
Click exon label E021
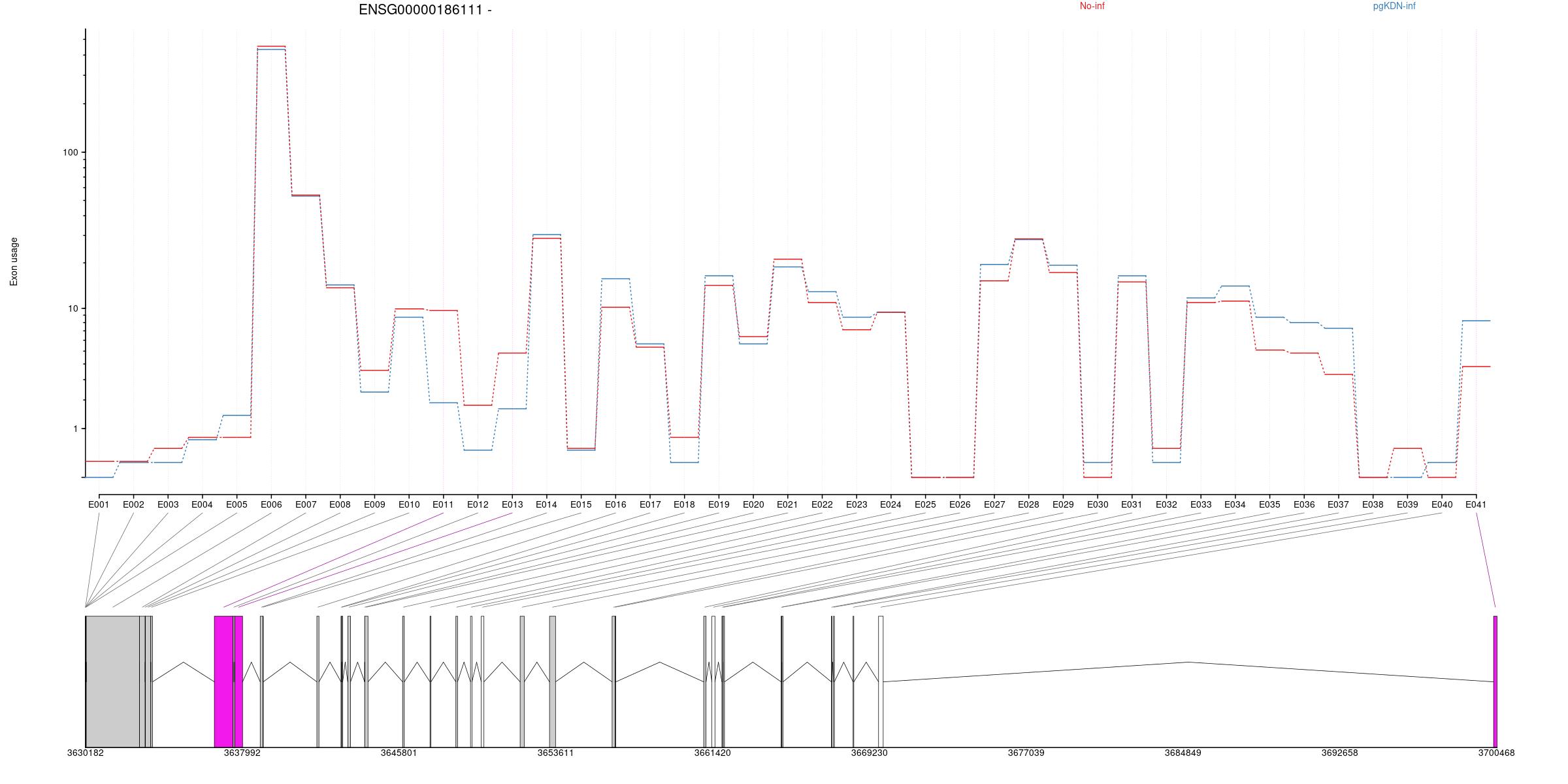coord(787,504)
